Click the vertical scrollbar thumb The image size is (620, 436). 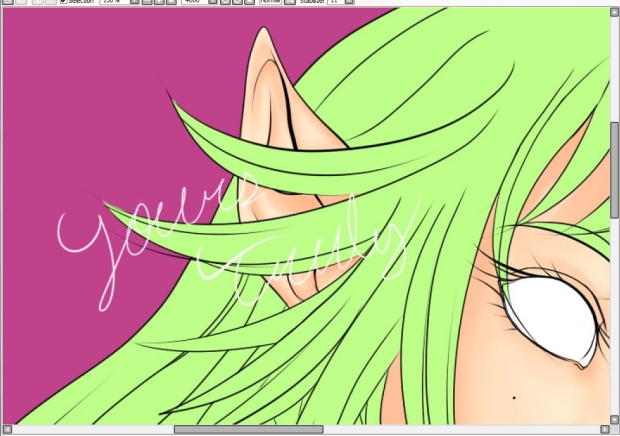pos(615,170)
